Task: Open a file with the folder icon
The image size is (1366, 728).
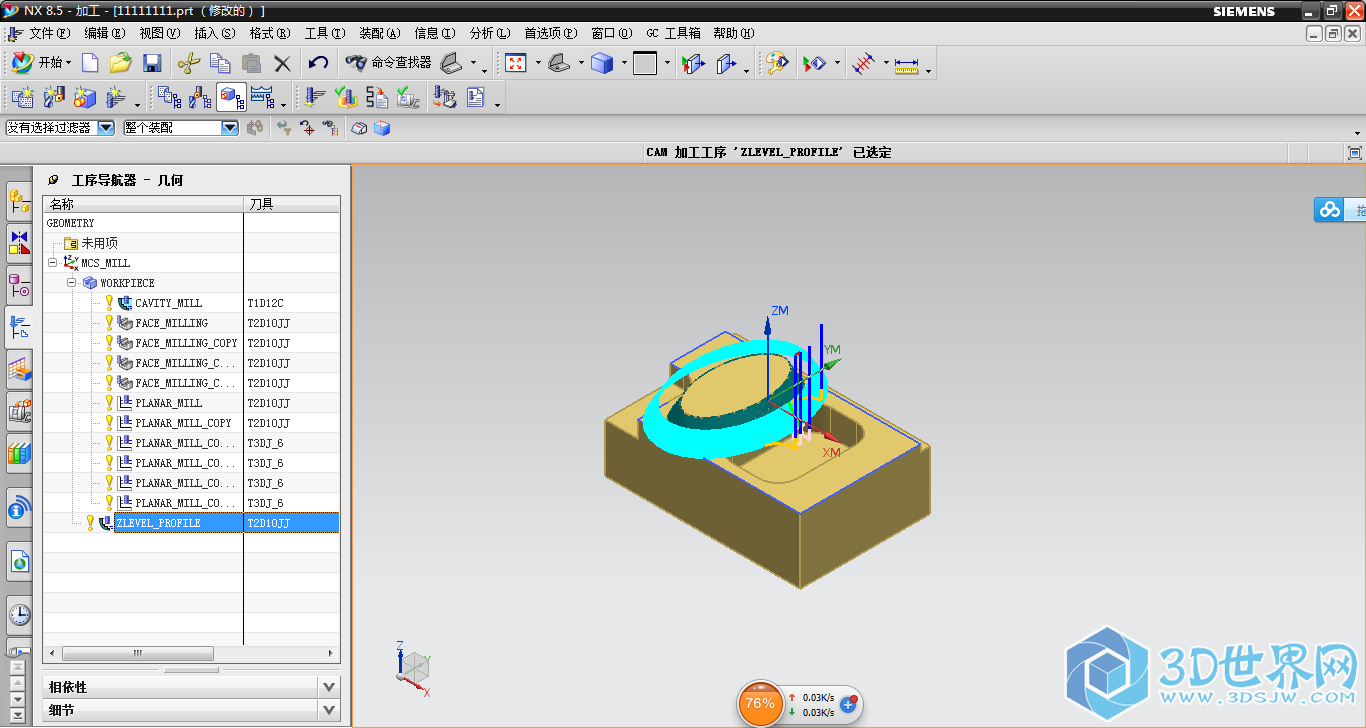Action: coord(121,63)
